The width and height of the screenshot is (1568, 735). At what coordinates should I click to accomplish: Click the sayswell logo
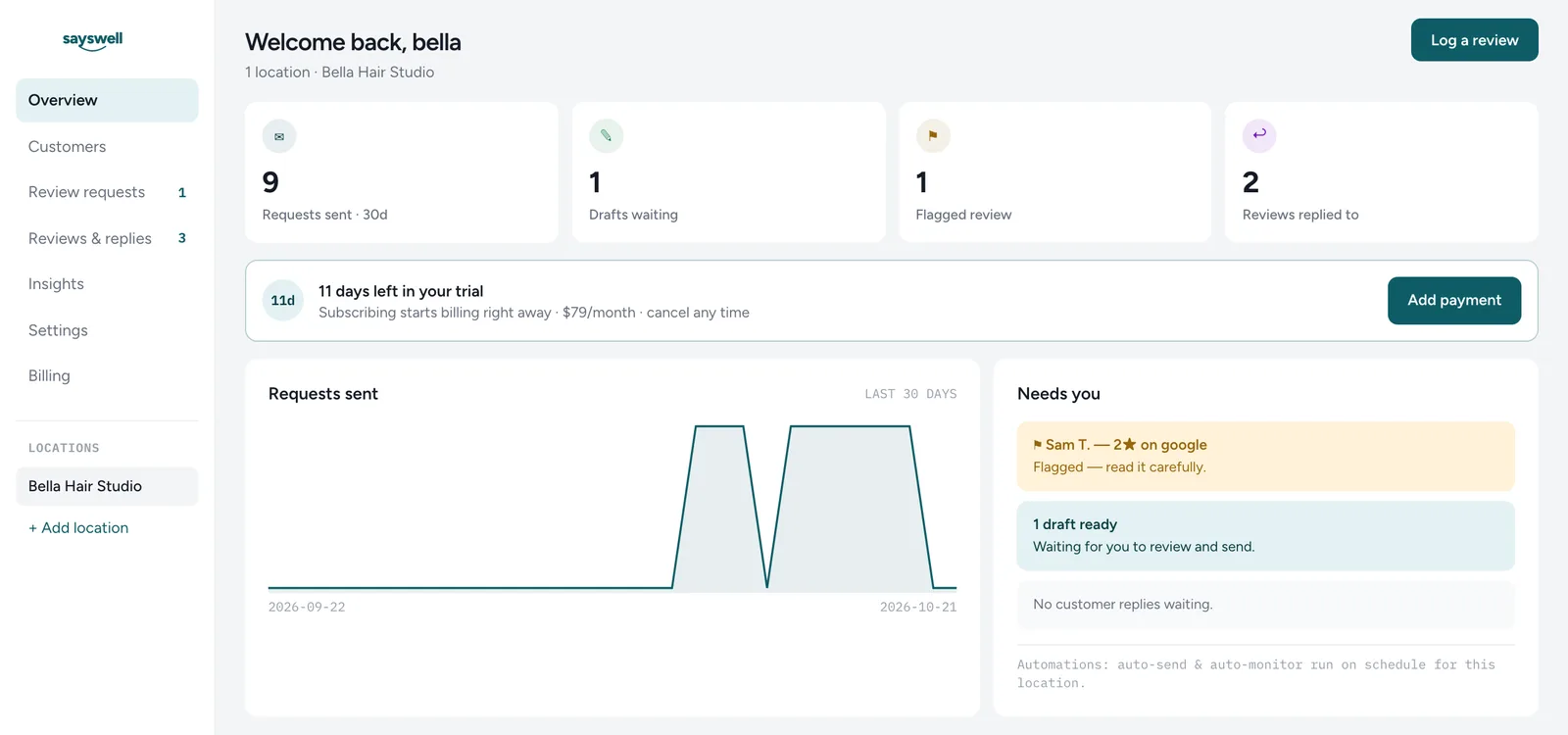(92, 40)
